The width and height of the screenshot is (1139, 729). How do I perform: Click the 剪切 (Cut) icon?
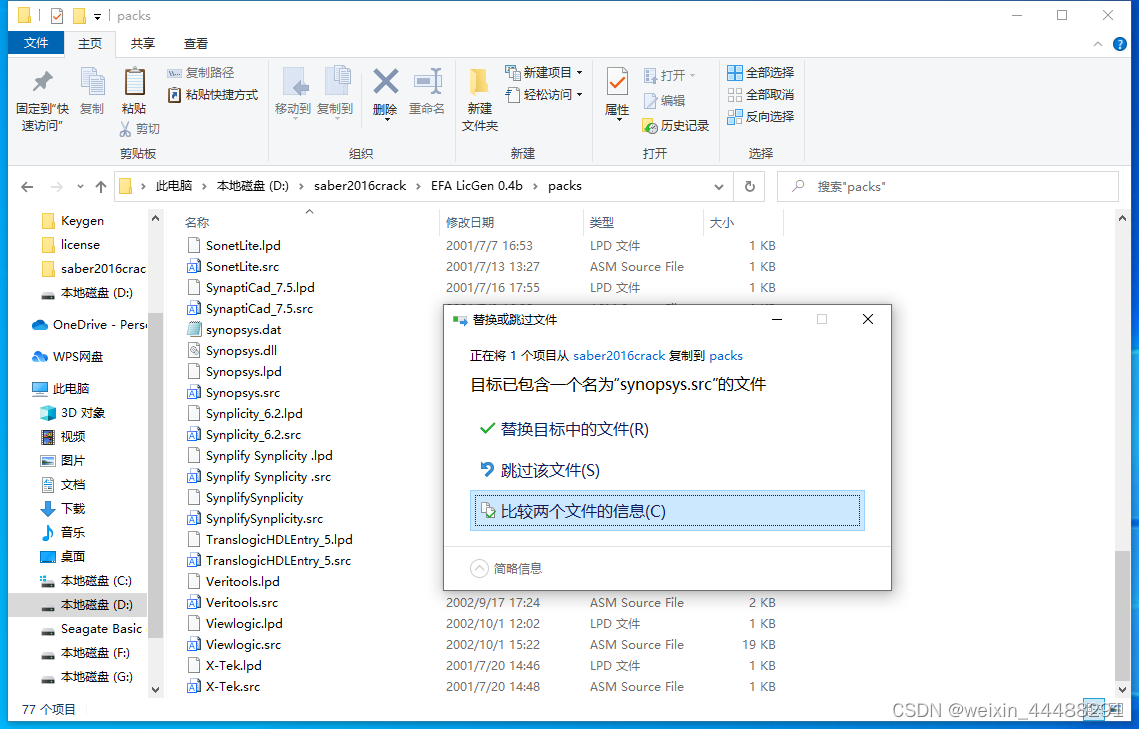141,128
